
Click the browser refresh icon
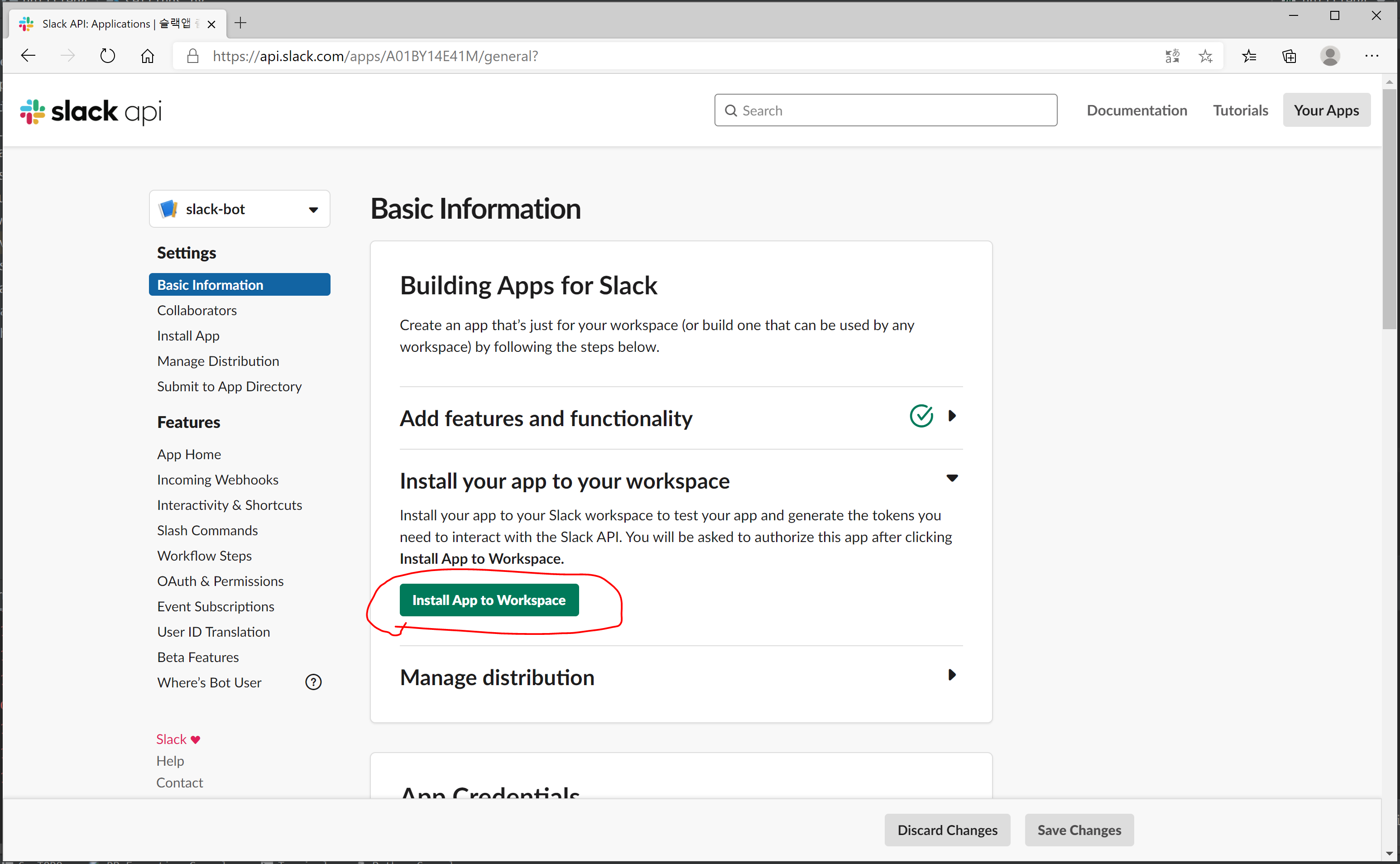pos(107,56)
